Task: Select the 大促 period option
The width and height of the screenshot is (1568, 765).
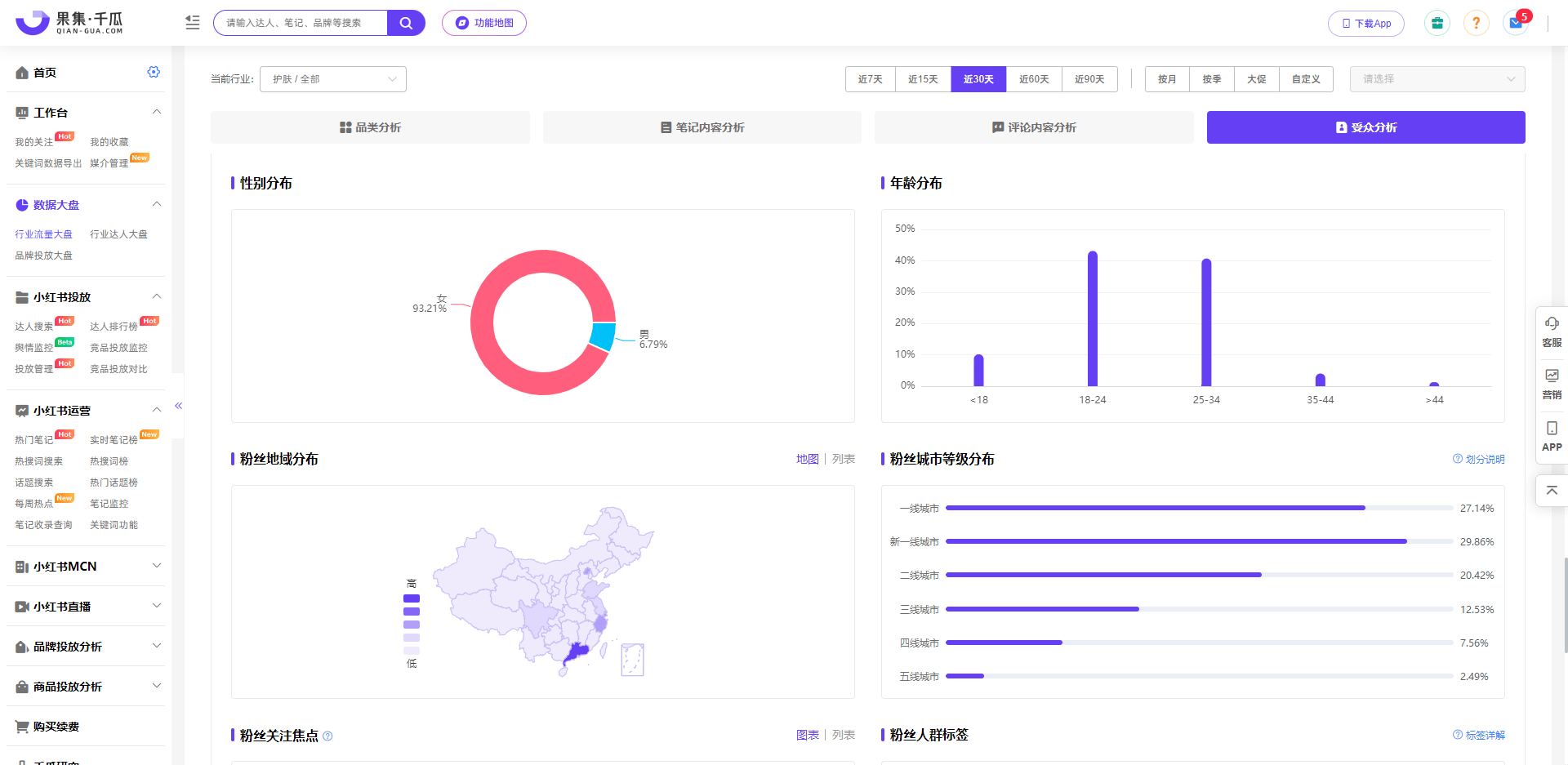Action: [1257, 79]
